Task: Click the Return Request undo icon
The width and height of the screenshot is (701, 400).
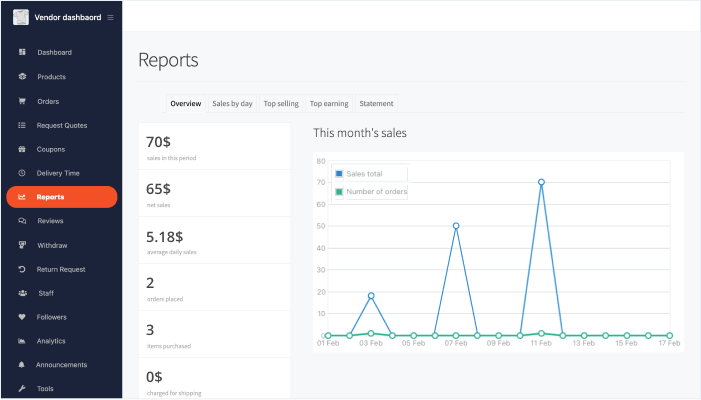Action: point(21,269)
